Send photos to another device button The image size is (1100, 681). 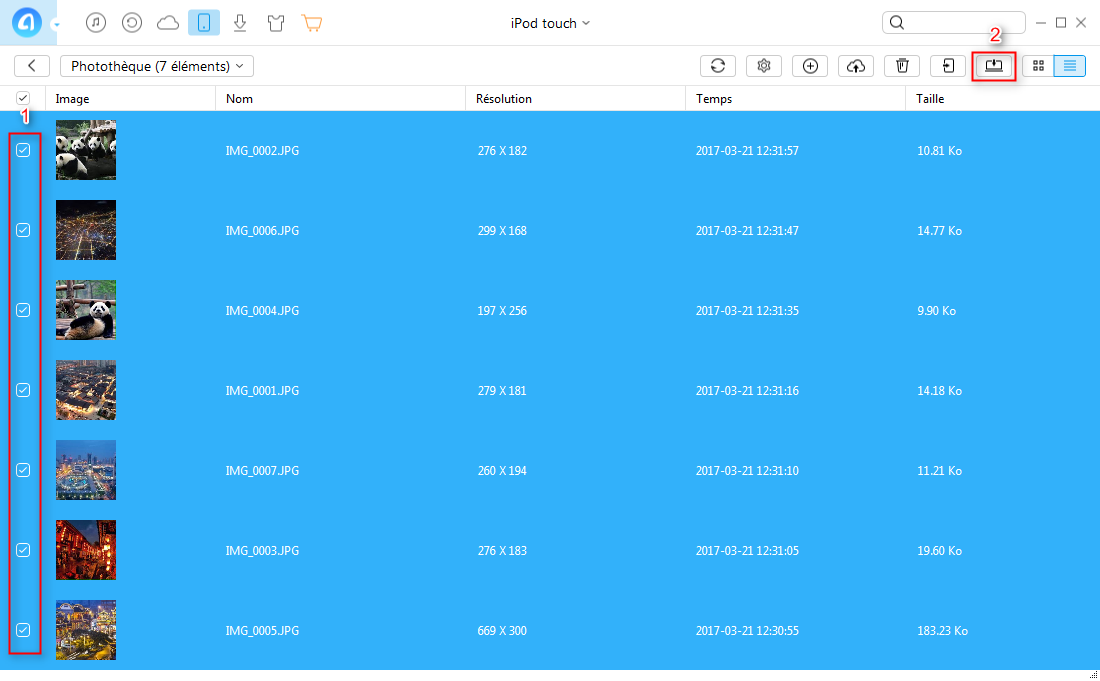pyautogui.click(x=948, y=66)
